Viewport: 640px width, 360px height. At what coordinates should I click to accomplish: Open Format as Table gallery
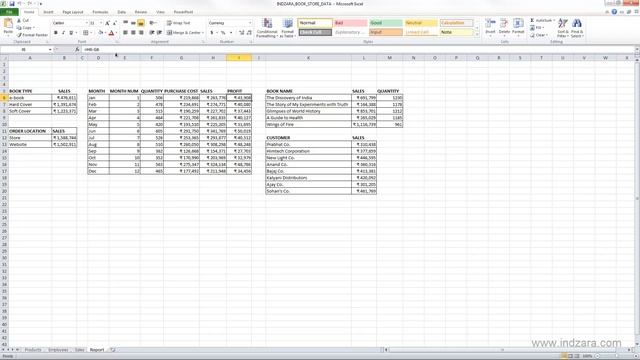coord(287,28)
